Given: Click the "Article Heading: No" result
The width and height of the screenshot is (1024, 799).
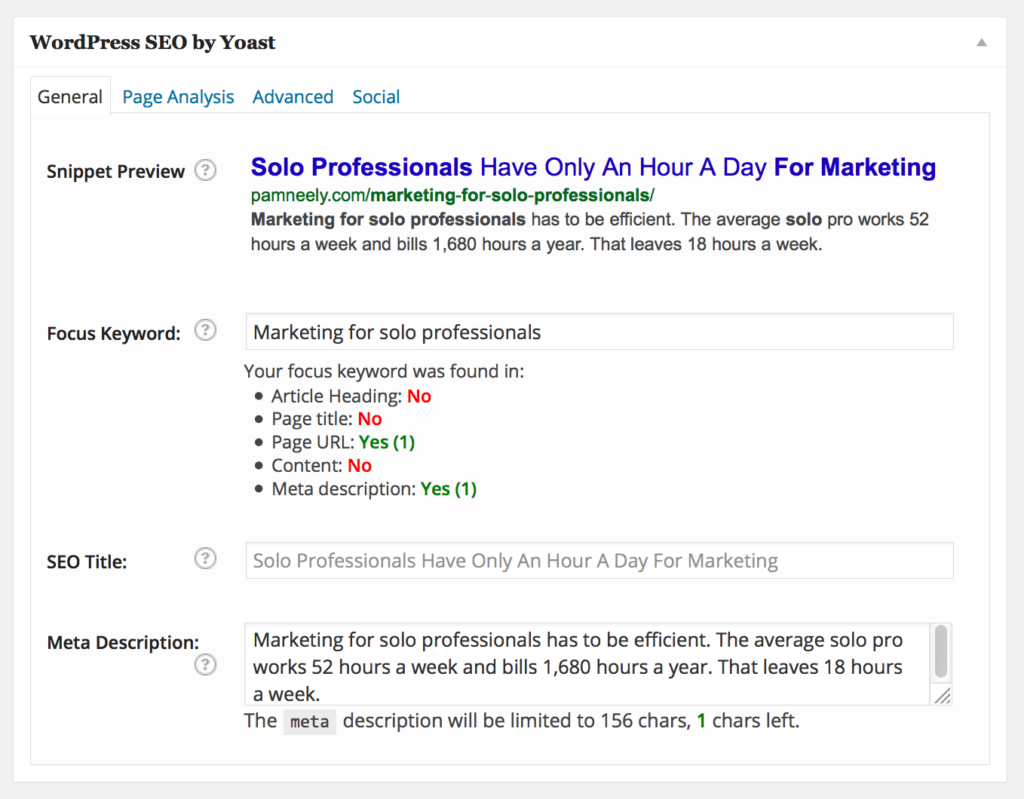Looking at the screenshot, I should [x=351, y=396].
